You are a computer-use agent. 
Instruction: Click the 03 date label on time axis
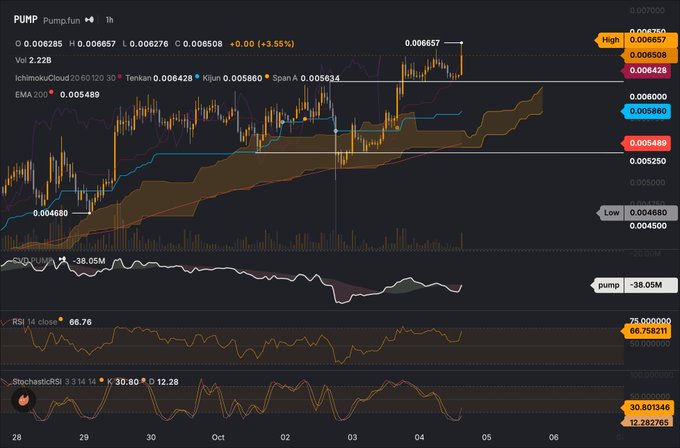tap(352, 437)
